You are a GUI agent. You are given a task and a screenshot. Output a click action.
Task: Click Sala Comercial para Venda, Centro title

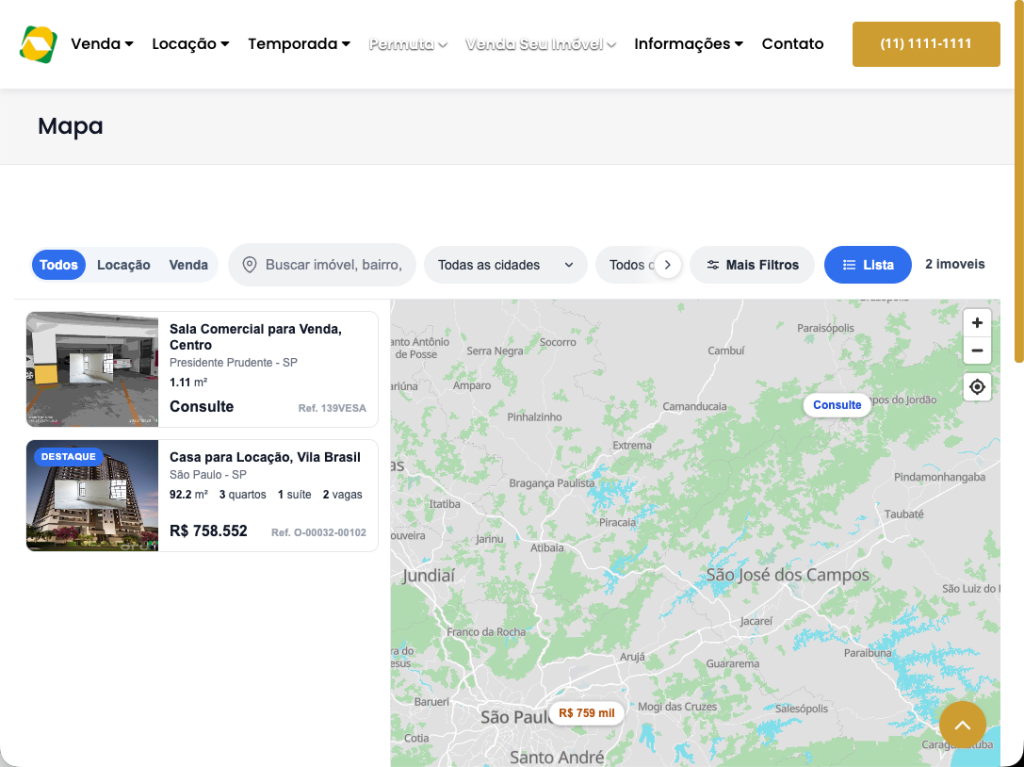click(255, 336)
